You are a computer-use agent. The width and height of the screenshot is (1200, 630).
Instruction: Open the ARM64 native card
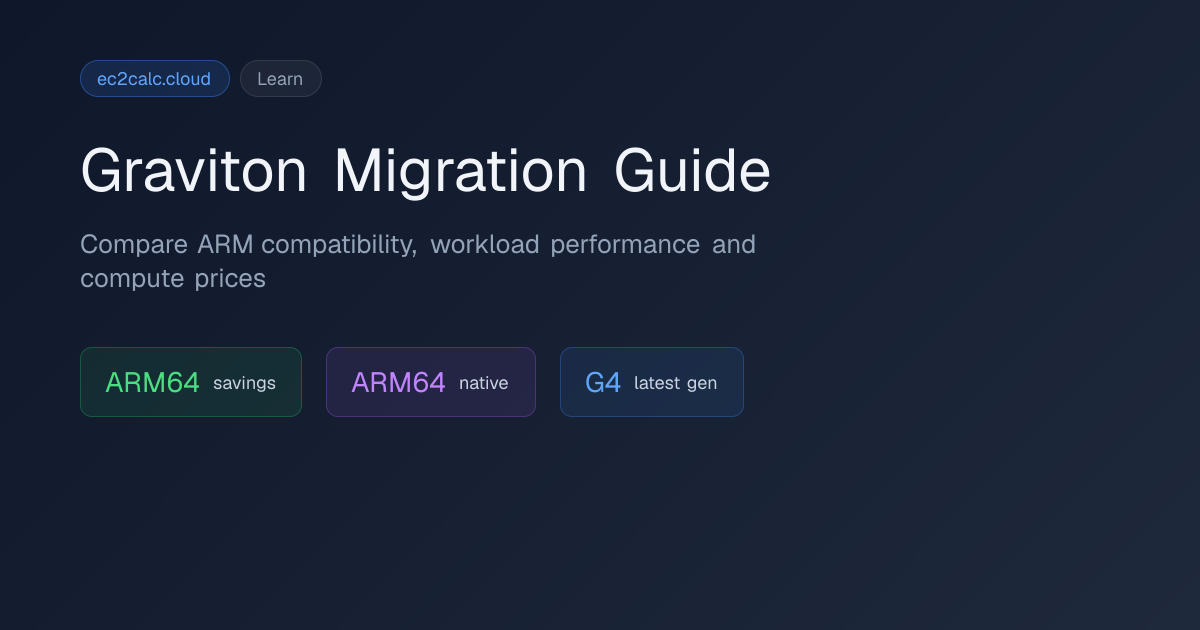coord(431,382)
